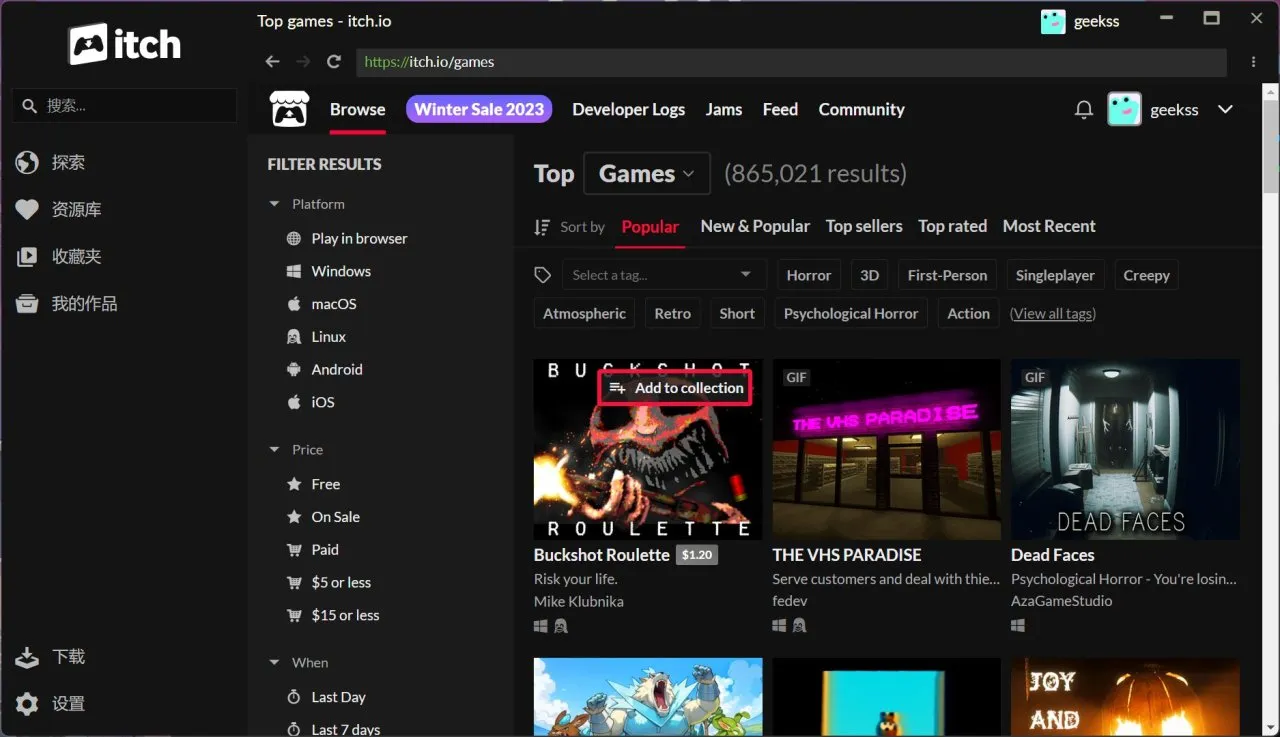Screen dimensions: 1280x737
Task: Open the three-dot menu beside the address bar
Action: coord(1253,62)
